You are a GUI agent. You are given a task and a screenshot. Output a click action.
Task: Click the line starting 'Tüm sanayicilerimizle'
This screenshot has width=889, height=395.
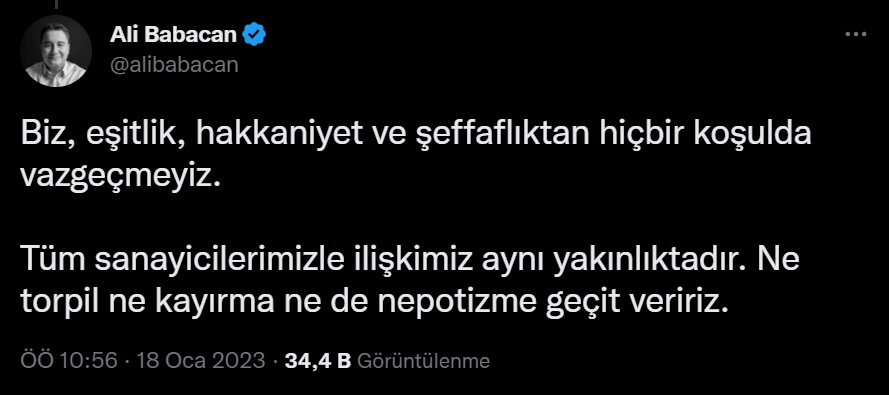(x=409, y=260)
